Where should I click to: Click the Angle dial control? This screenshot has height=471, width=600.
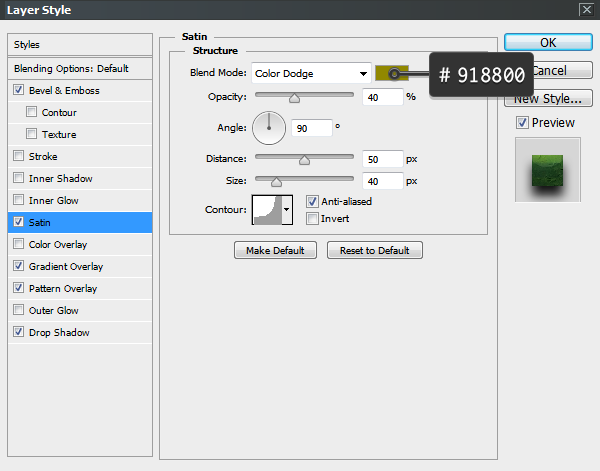pyautogui.click(x=269, y=127)
